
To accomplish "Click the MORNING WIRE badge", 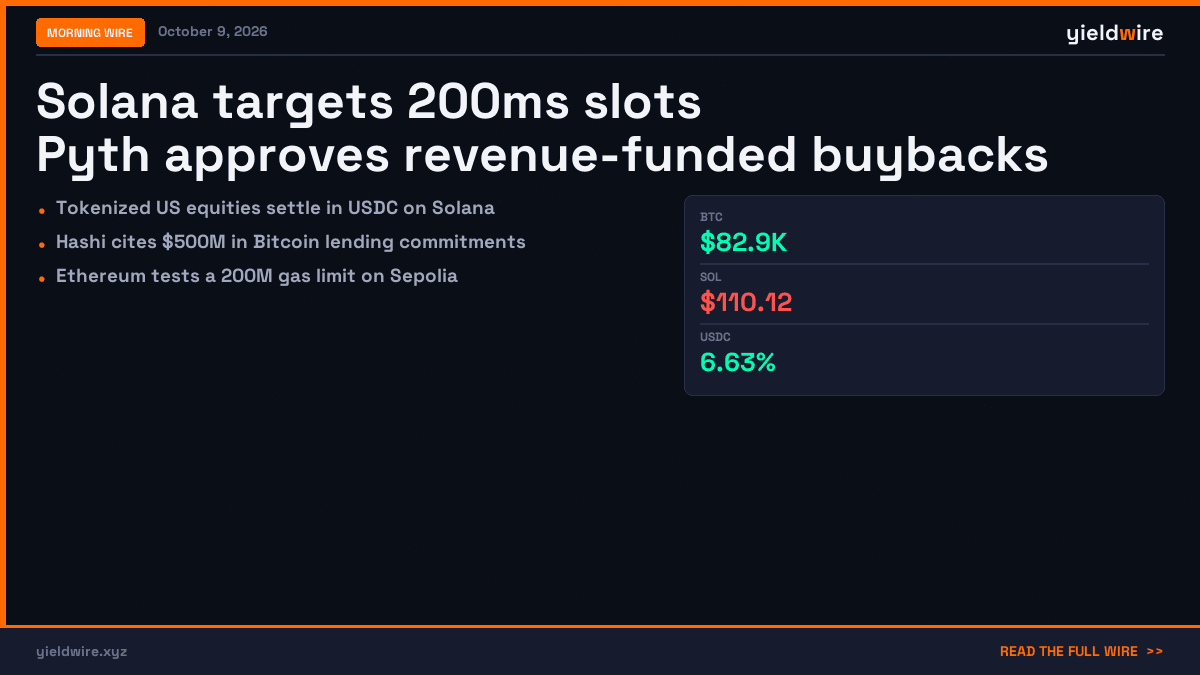I will coord(90,33).
